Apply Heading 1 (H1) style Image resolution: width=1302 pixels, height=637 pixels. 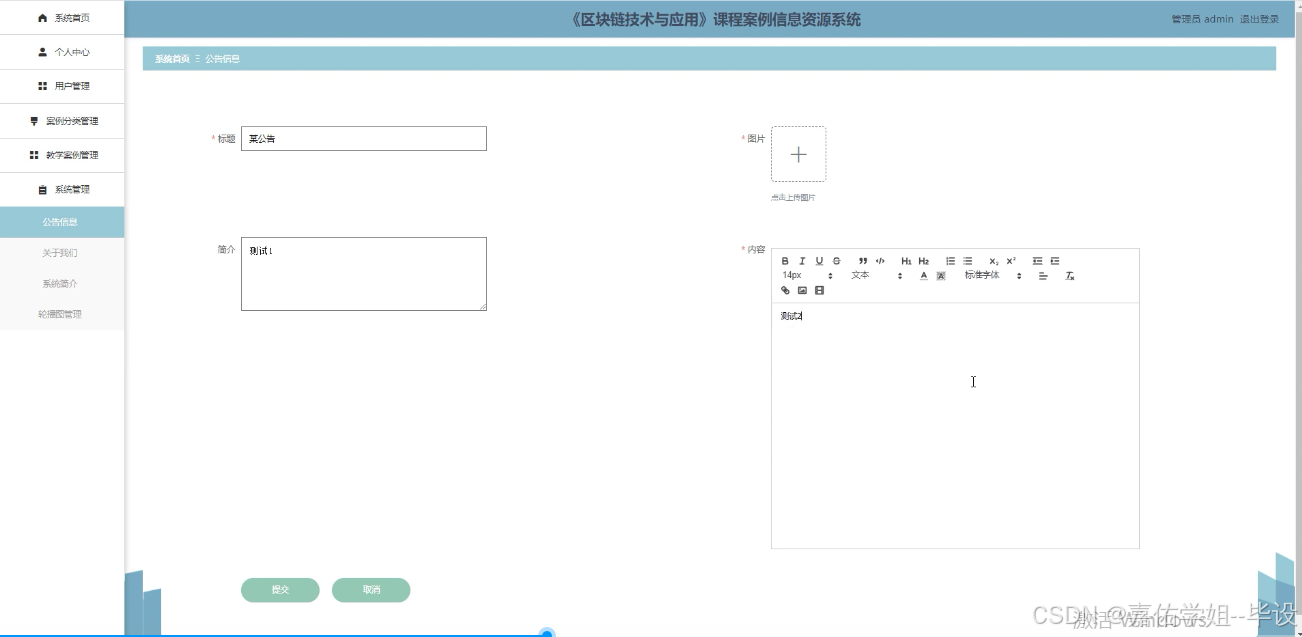click(906, 261)
